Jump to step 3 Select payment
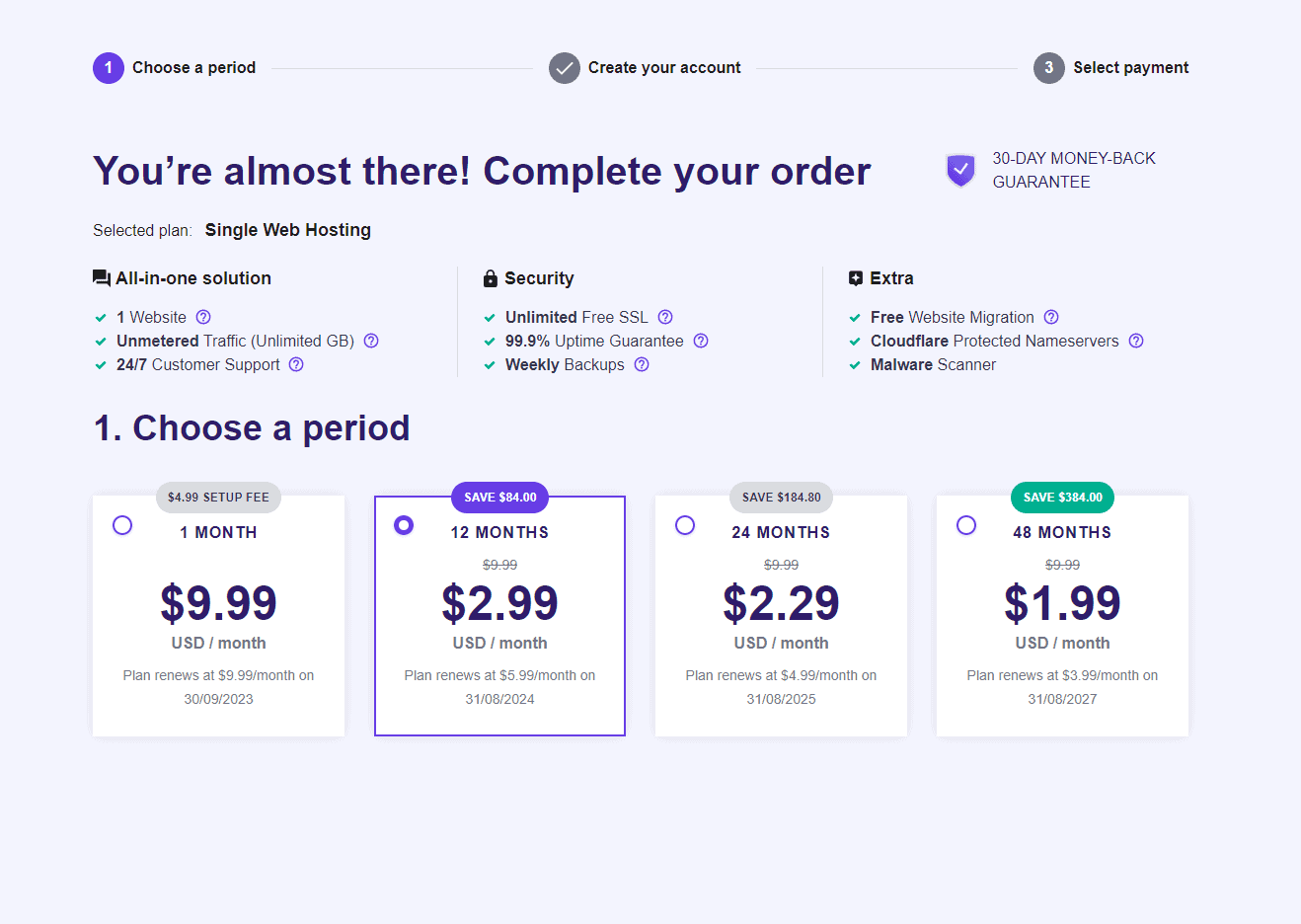1301x924 pixels. pos(1111,68)
